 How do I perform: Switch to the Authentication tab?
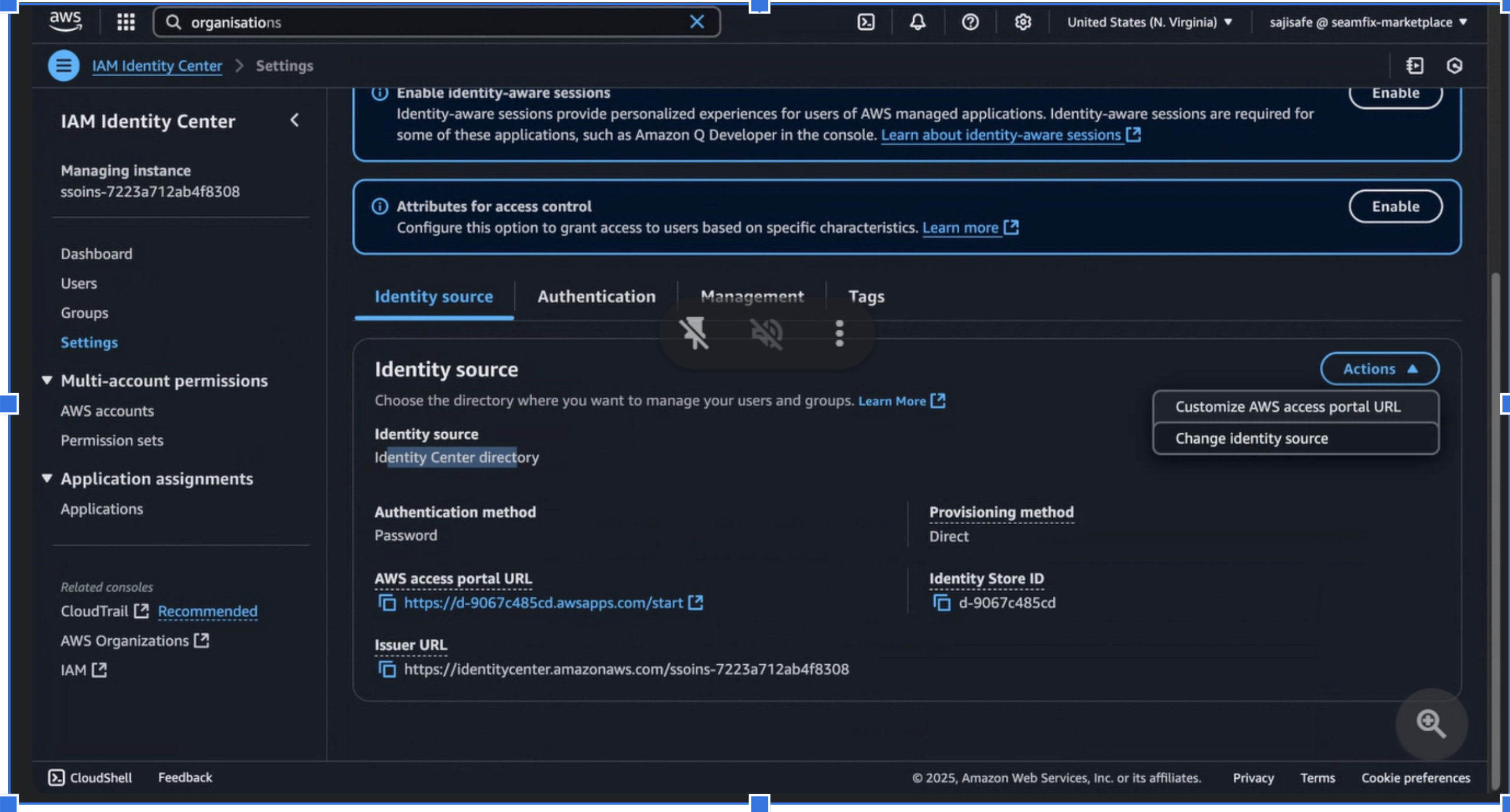(596, 297)
